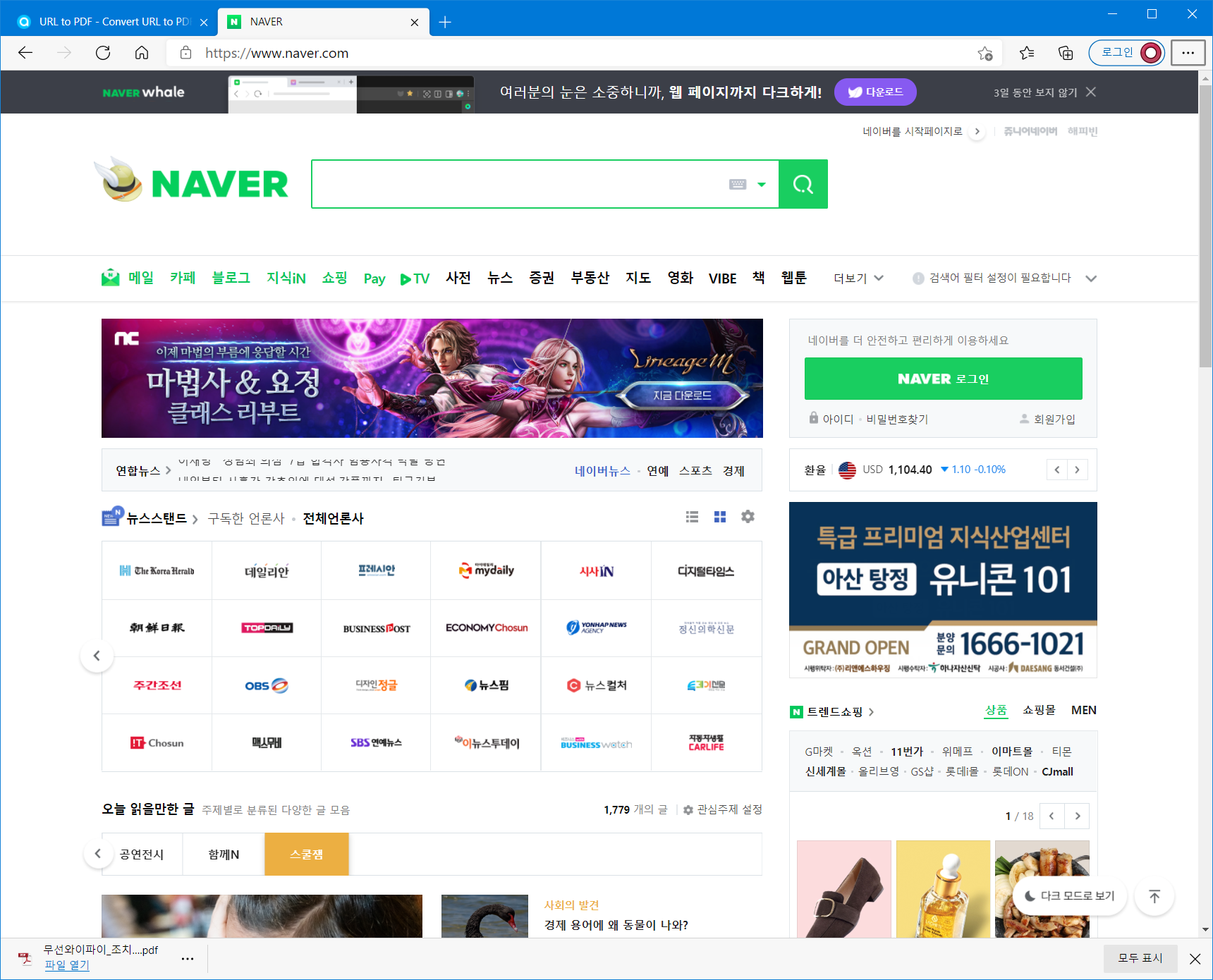Image resolution: width=1213 pixels, height=980 pixels.
Task: Go to 쇼핑 in navigation bar
Action: tap(335, 278)
